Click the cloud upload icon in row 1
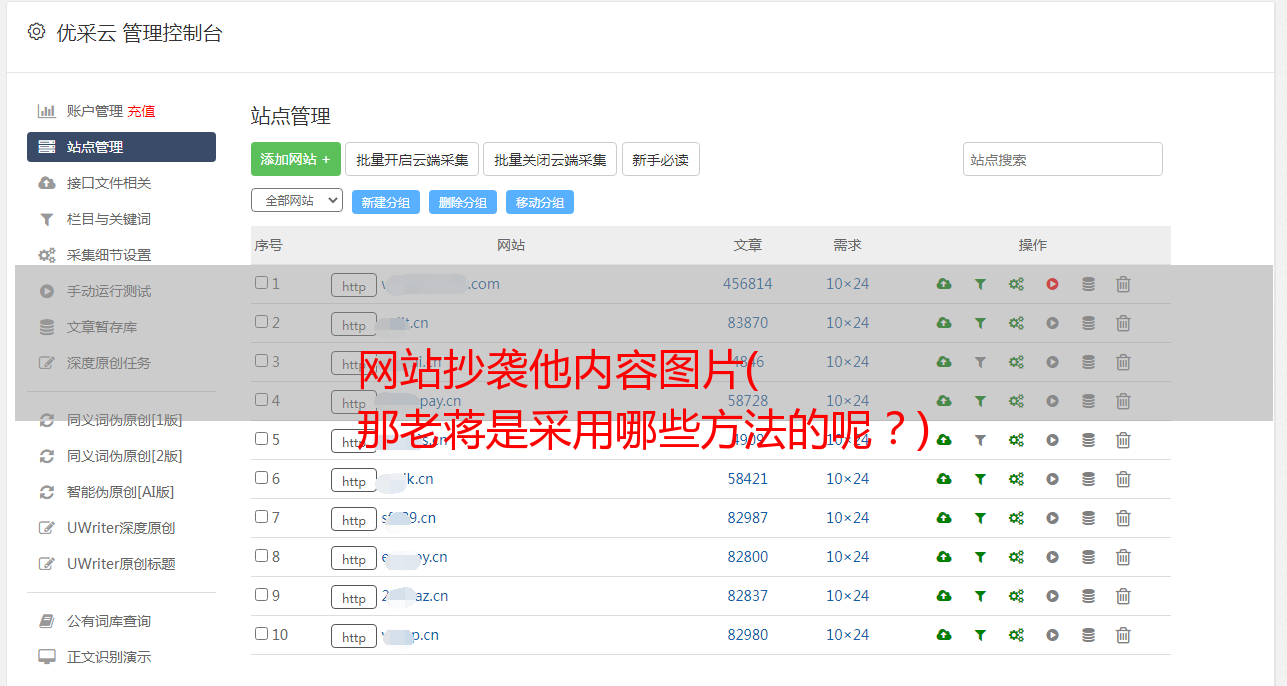This screenshot has width=1287, height=686. click(x=944, y=284)
